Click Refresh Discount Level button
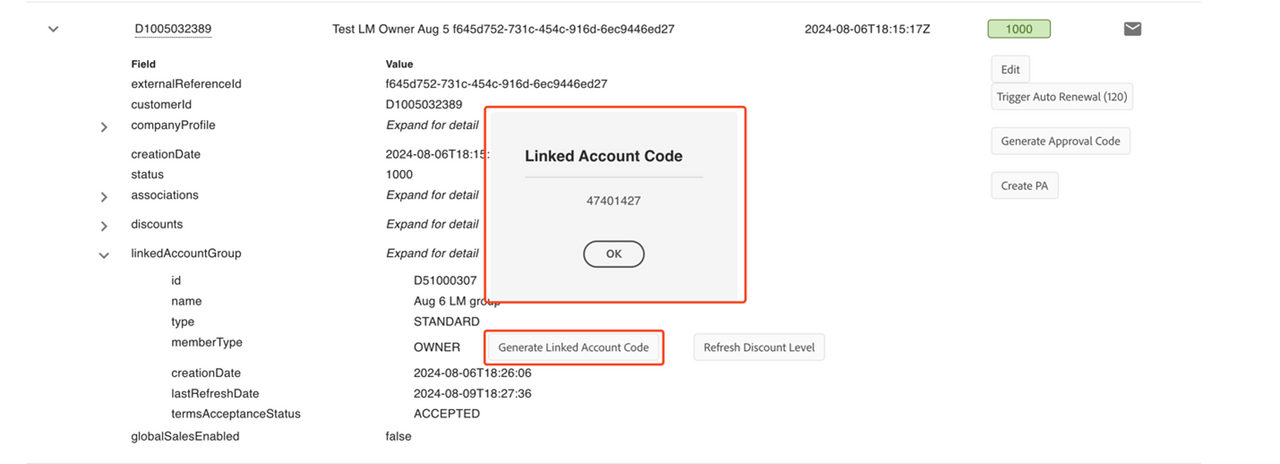1280x464 pixels. point(759,348)
